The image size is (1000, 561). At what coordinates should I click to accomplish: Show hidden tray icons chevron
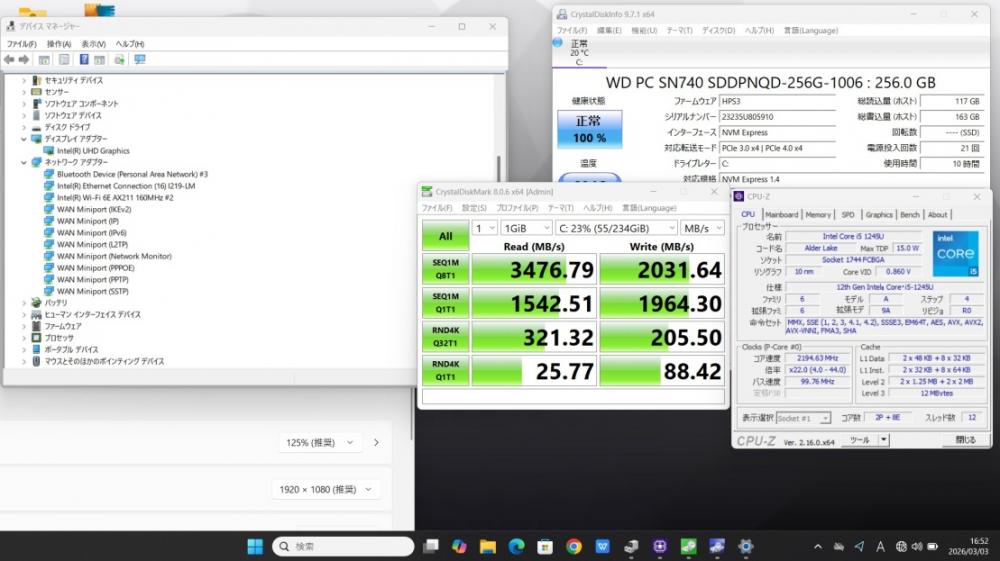[x=818, y=546]
